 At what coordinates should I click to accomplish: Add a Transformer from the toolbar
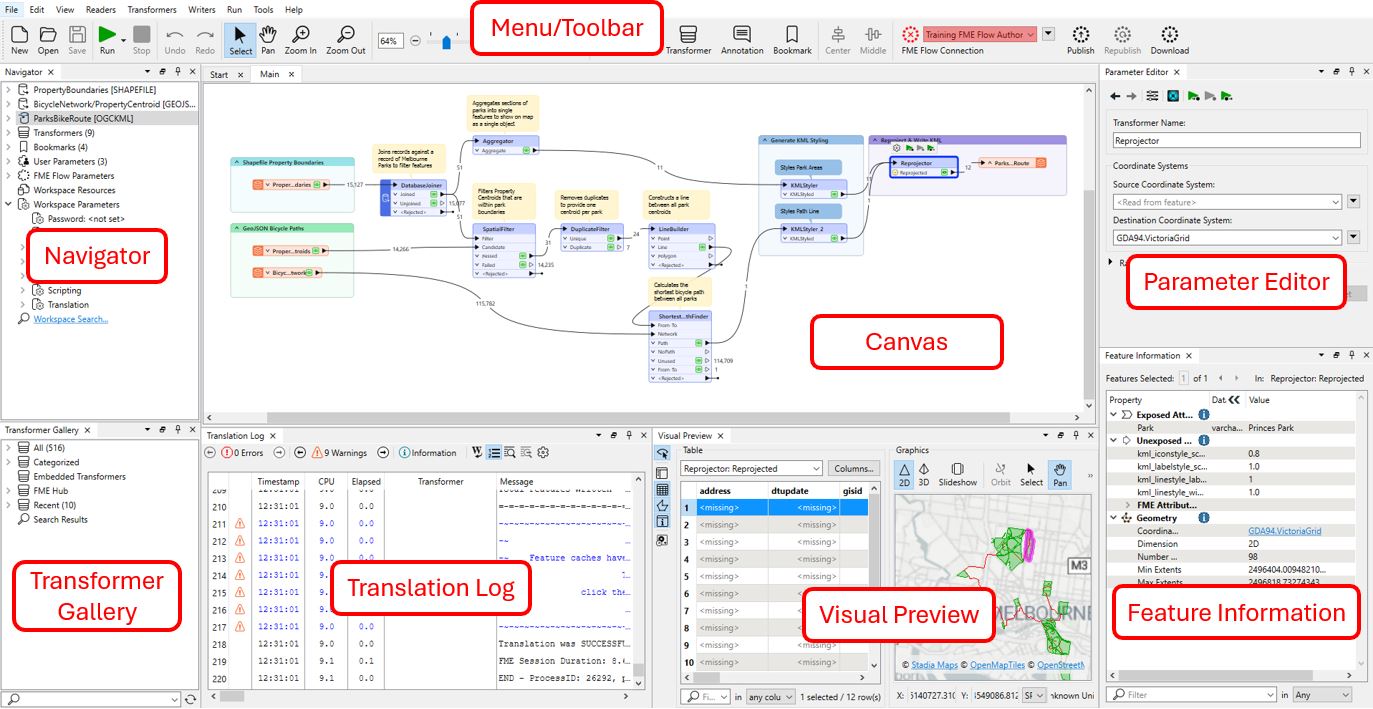coord(688,39)
